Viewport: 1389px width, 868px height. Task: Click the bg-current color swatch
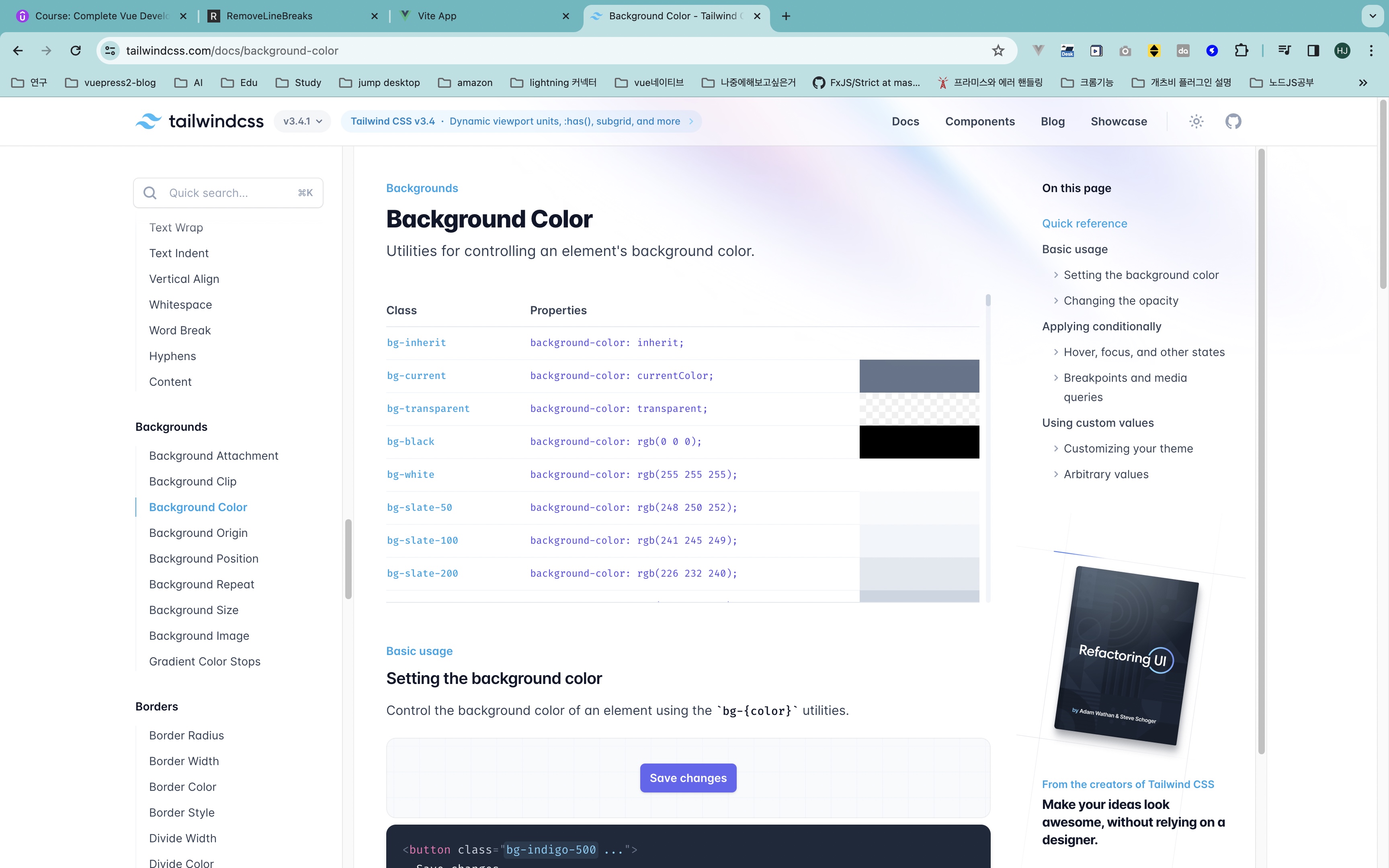click(x=919, y=376)
